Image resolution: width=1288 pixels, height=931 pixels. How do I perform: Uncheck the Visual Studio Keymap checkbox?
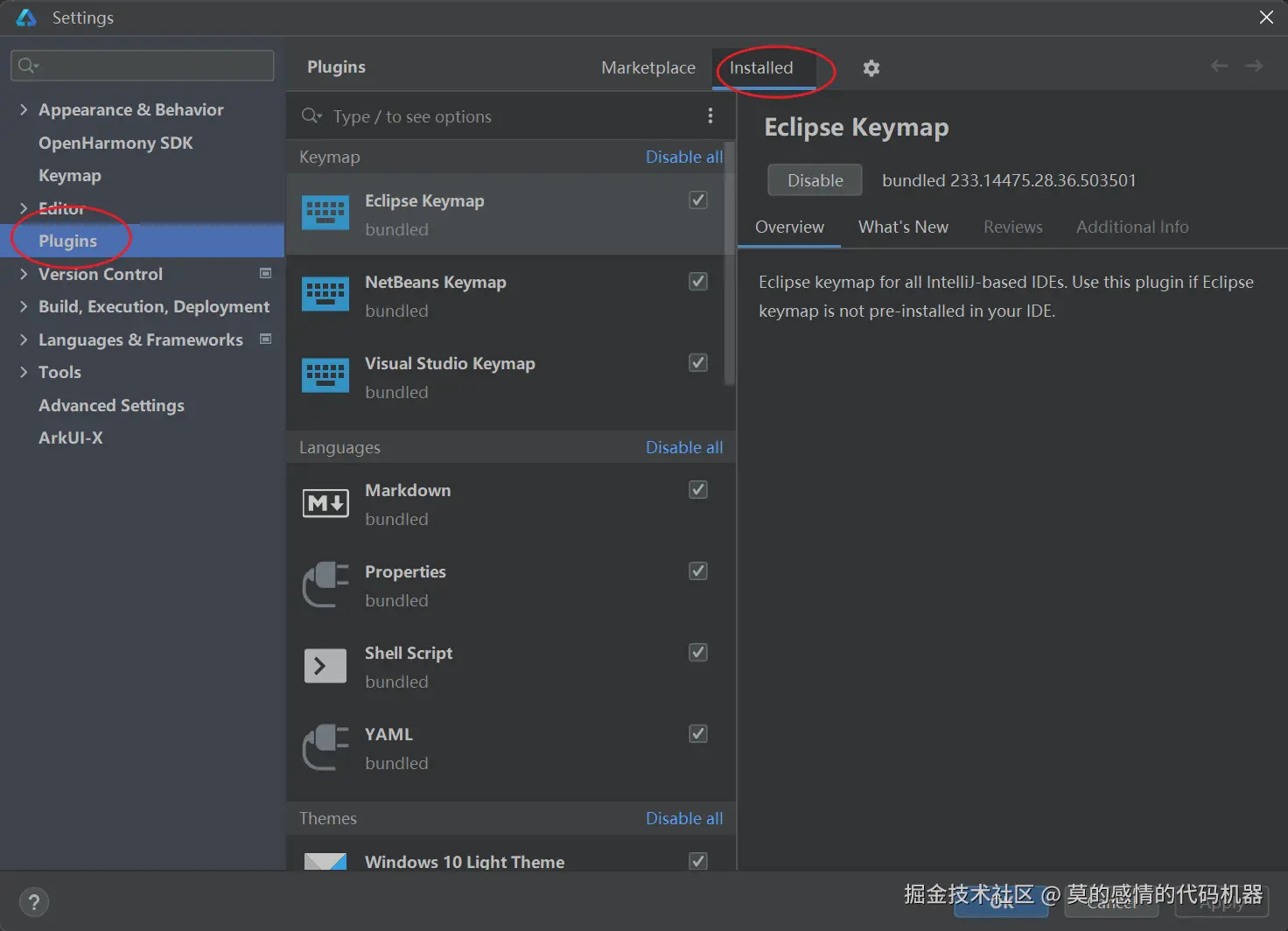(x=698, y=362)
